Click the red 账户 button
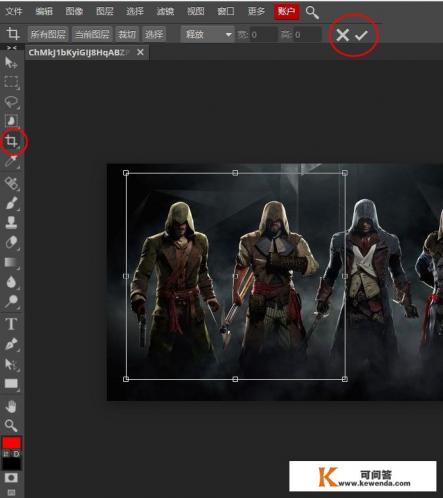The image size is (443, 498). (286, 12)
